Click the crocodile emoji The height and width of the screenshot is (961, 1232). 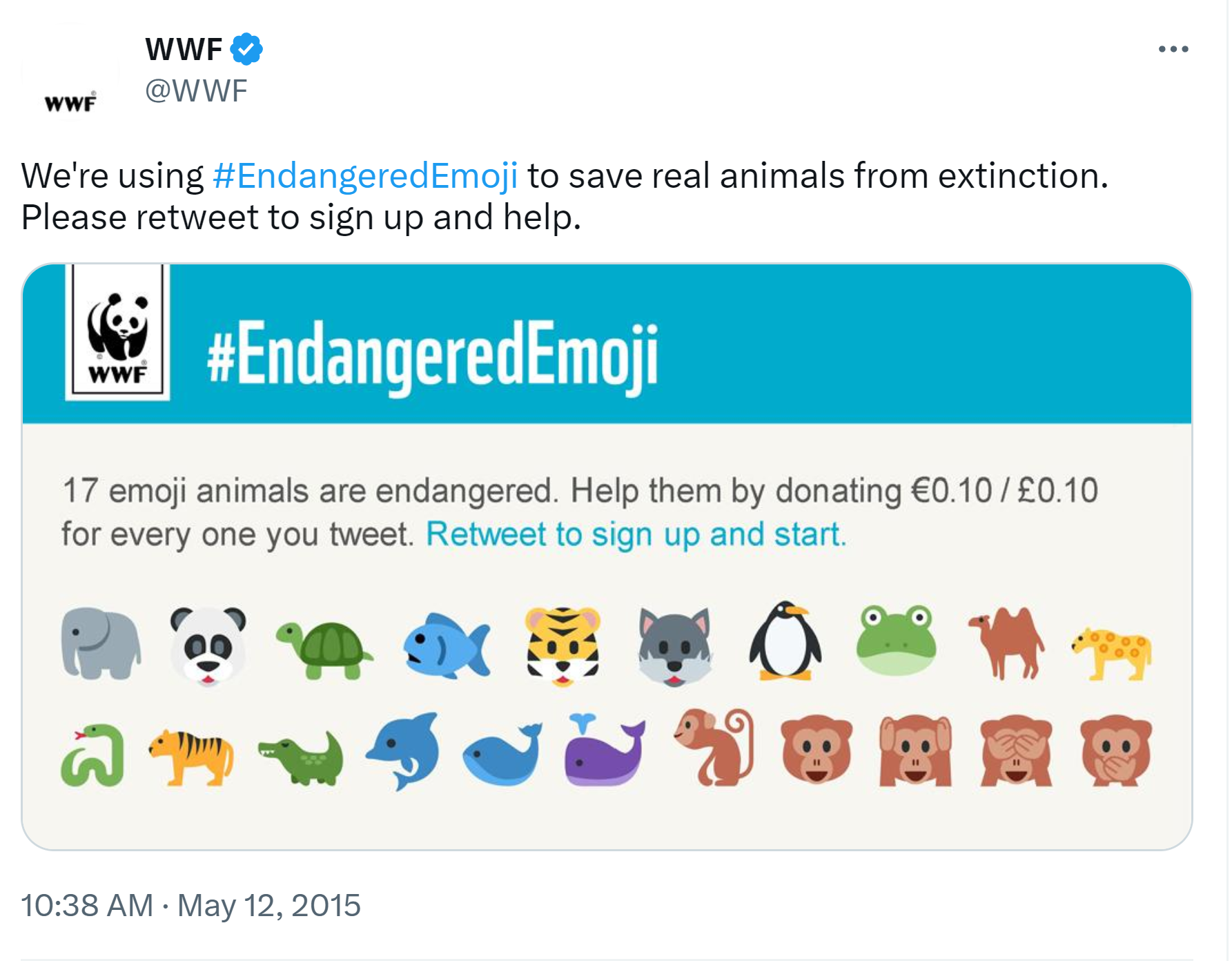(302, 758)
